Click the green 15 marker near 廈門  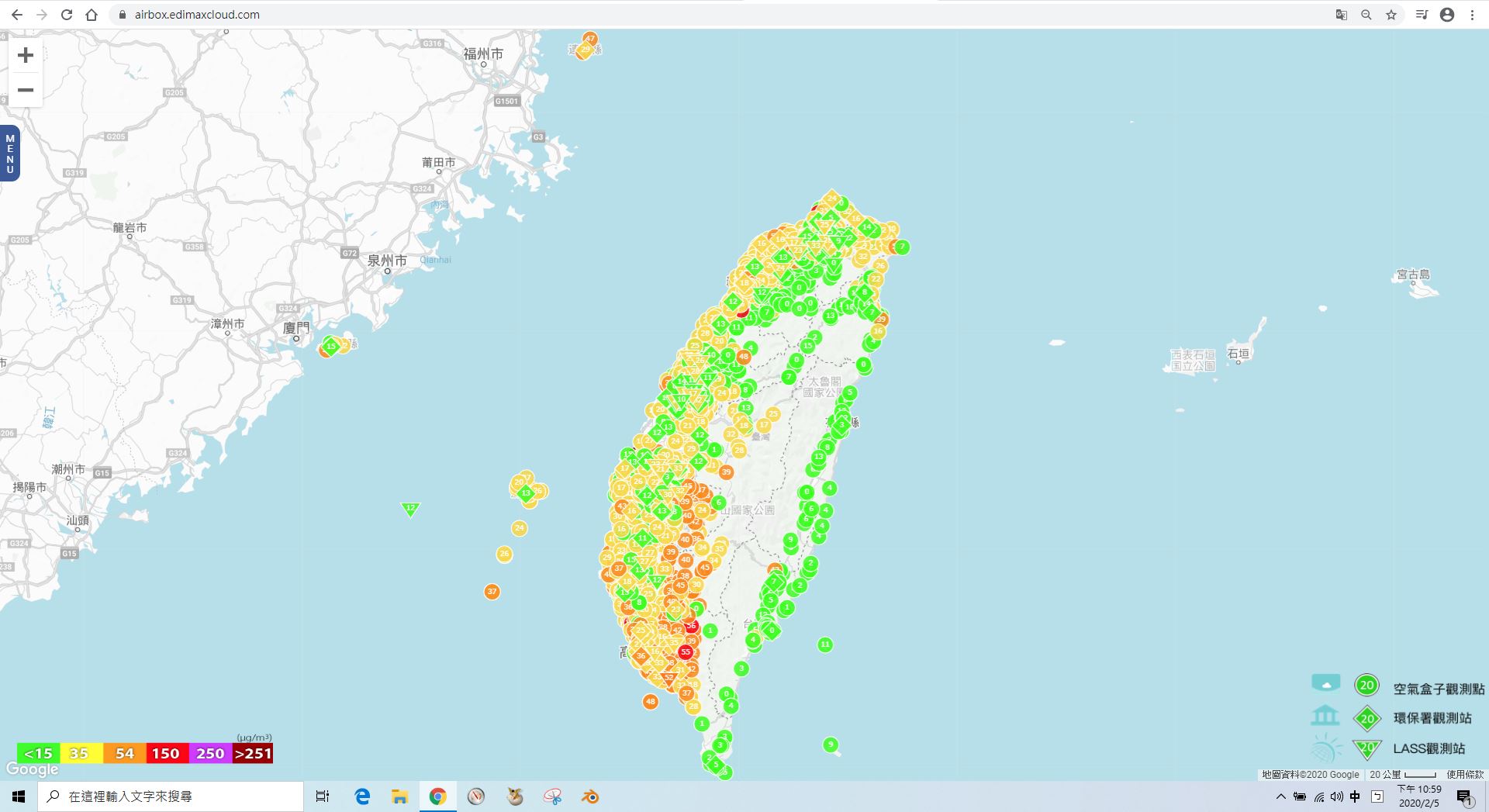[x=331, y=346]
